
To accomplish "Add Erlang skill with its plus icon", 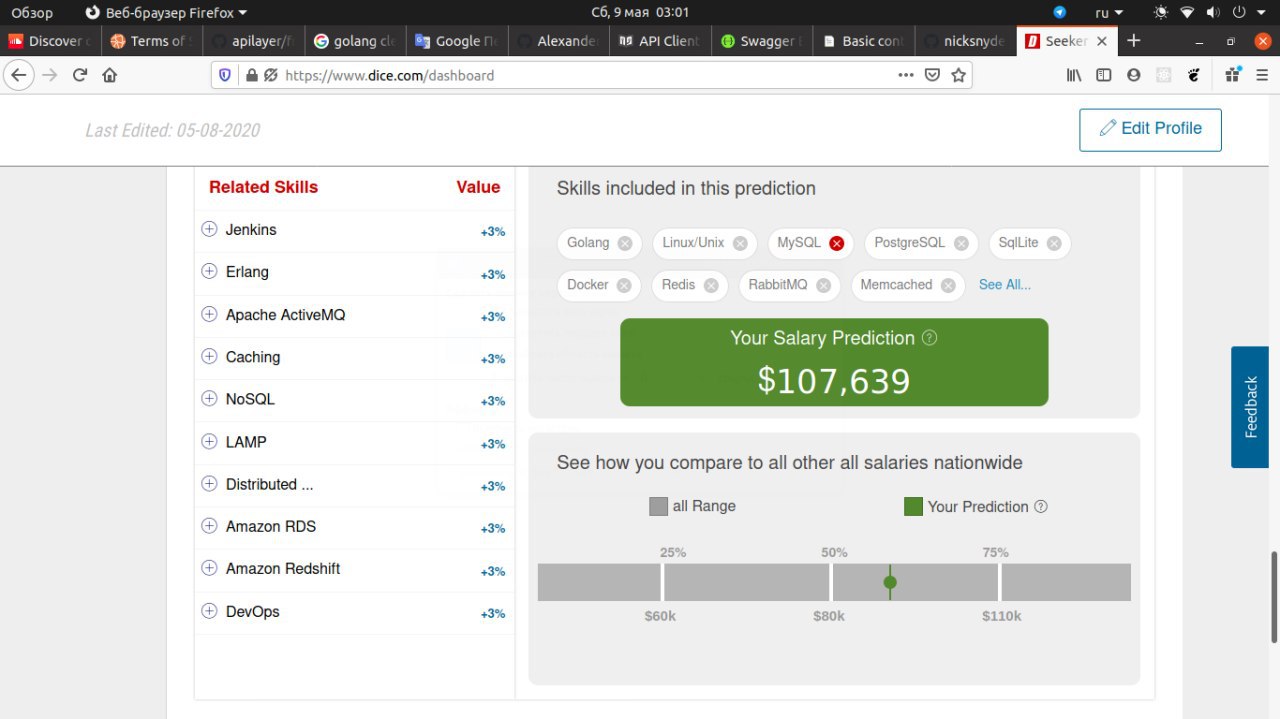I will [209, 271].
